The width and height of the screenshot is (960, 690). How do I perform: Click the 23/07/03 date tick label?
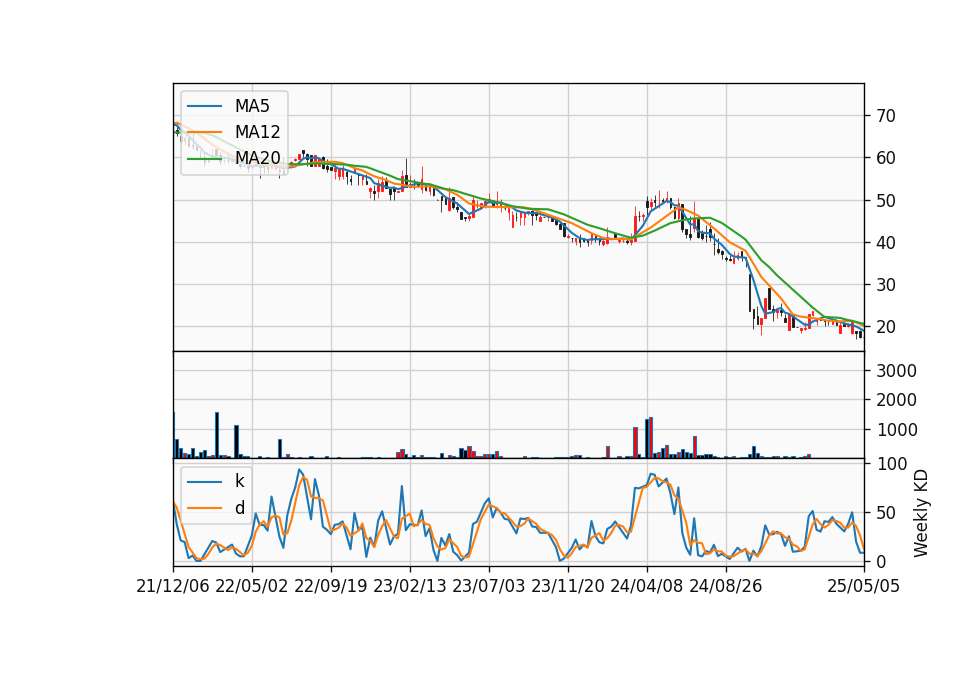pyautogui.click(x=489, y=586)
